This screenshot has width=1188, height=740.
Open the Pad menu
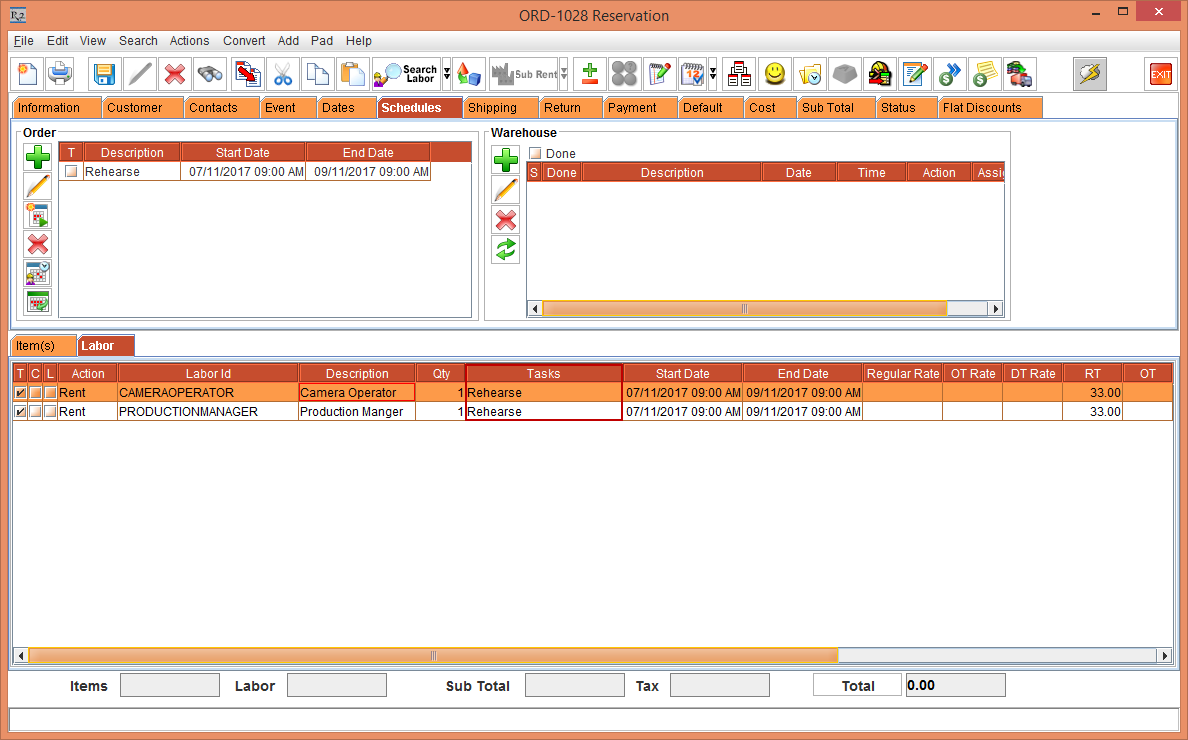(x=321, y=41)
